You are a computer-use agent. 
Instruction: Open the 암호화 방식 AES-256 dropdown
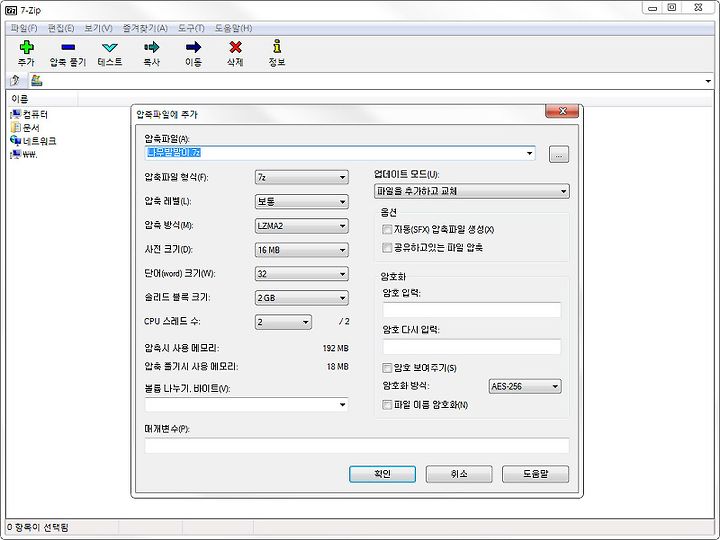tap(525, 387)
